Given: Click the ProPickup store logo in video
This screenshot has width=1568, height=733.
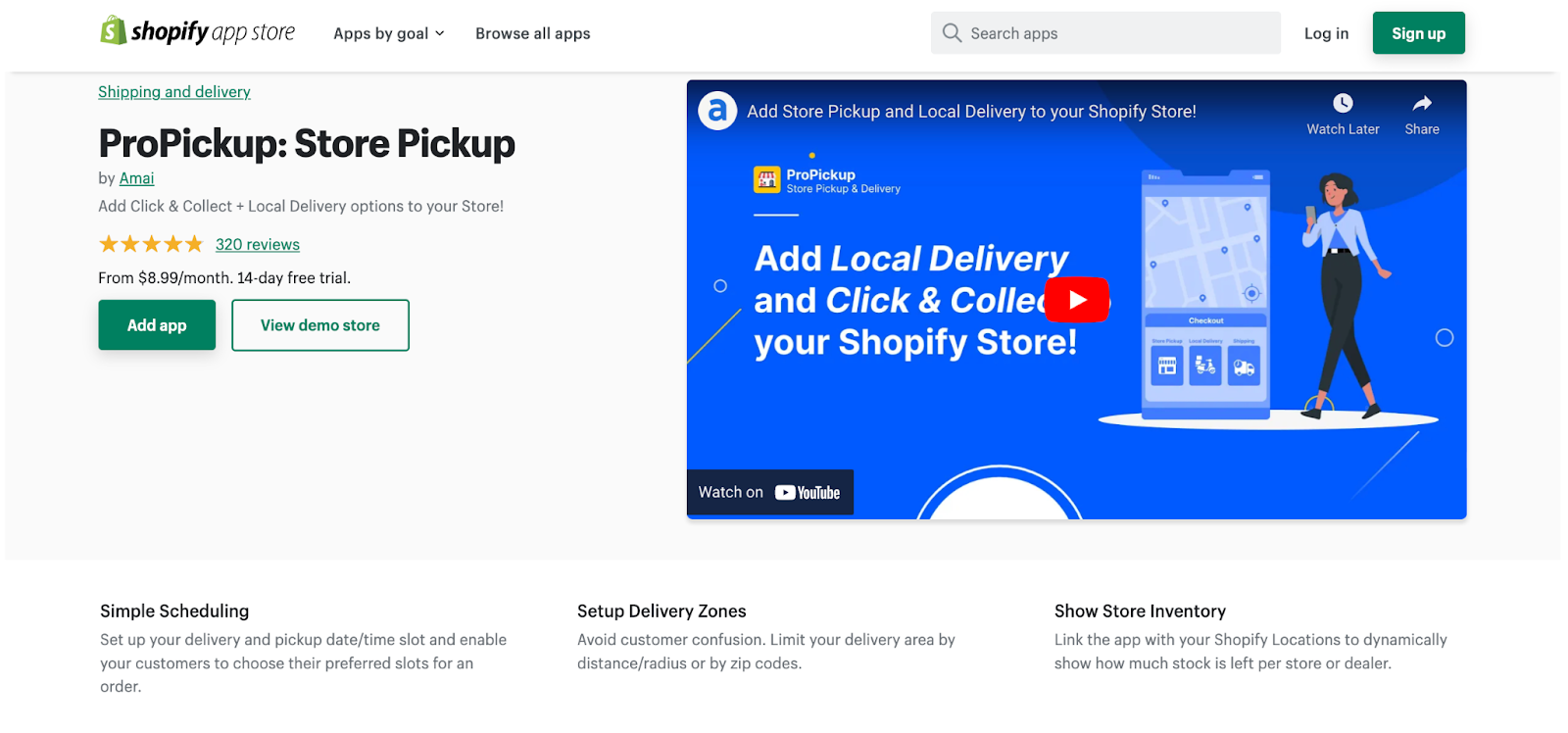Looking at the screenshot, I should pyautogui.click(x=766, y=180).
